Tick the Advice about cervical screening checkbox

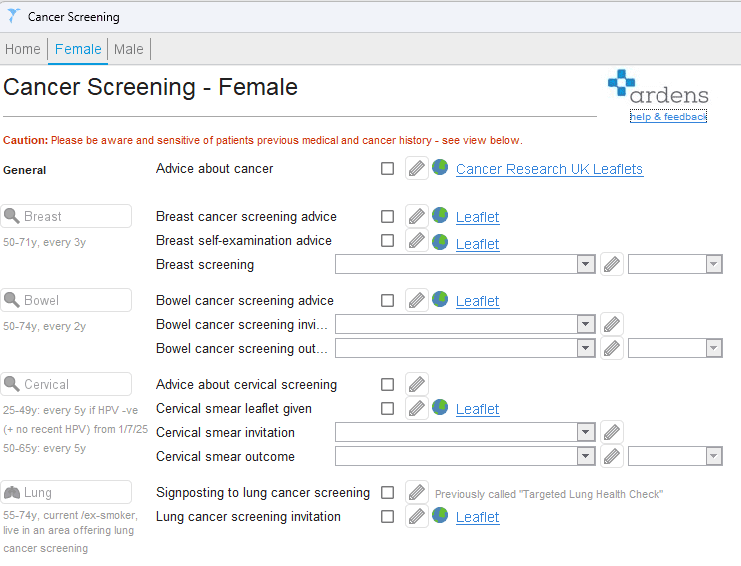tap(387, 384)
